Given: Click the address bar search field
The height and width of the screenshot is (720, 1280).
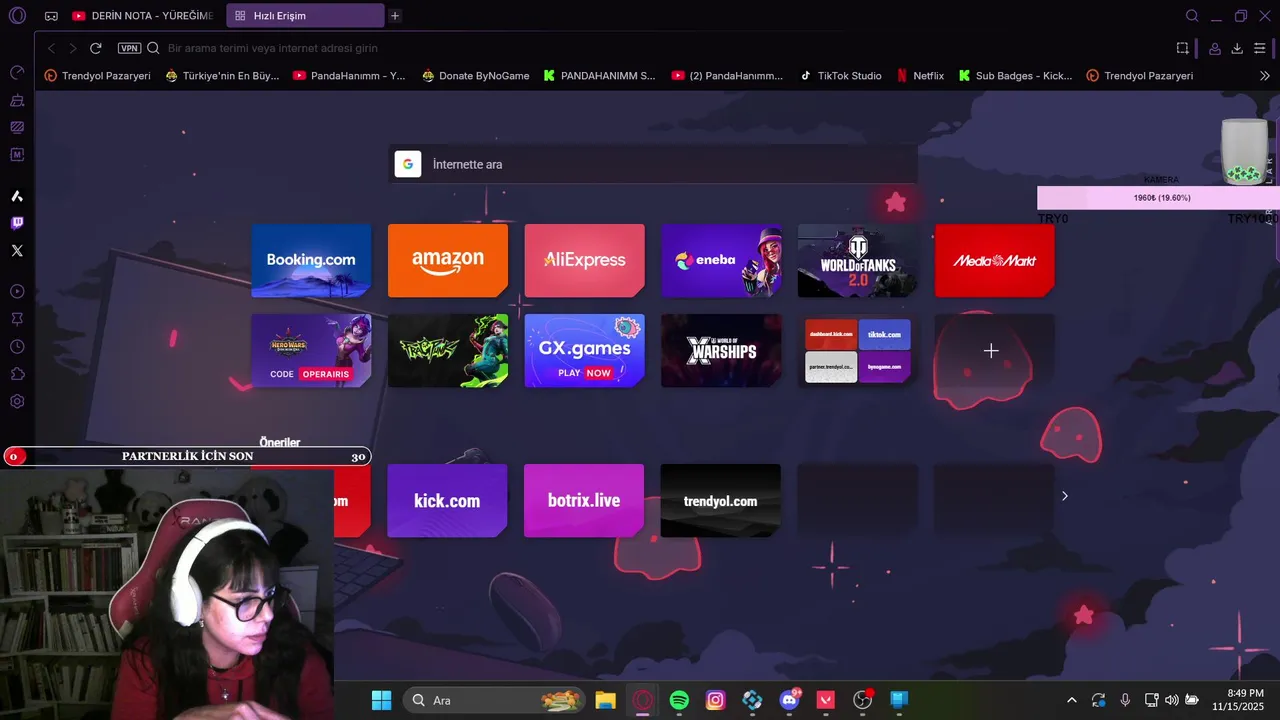Looking at the screenshot, I should tap(660, 48).
